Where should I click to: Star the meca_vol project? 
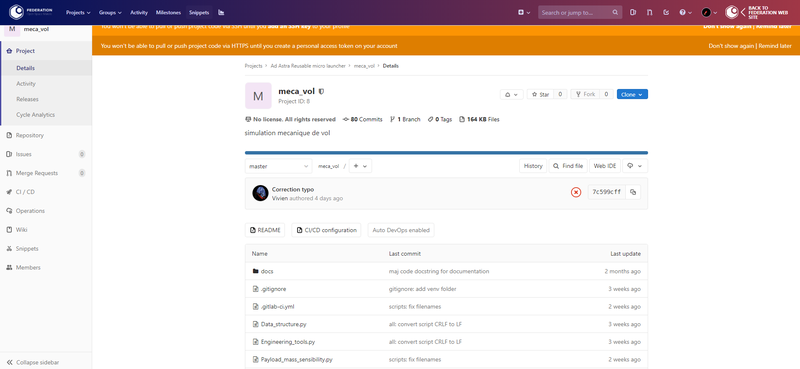540,94
